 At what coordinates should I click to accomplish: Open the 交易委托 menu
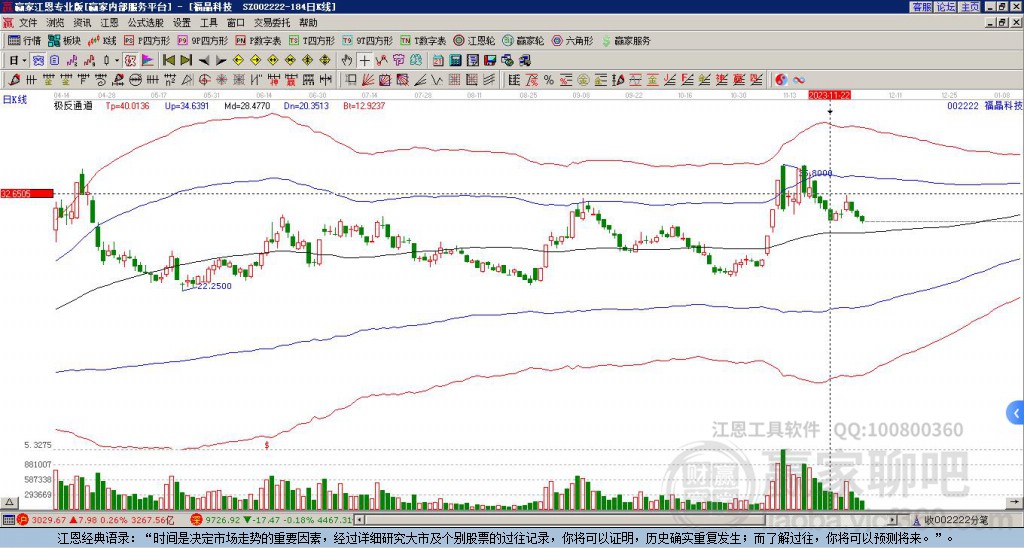[272, 23]
